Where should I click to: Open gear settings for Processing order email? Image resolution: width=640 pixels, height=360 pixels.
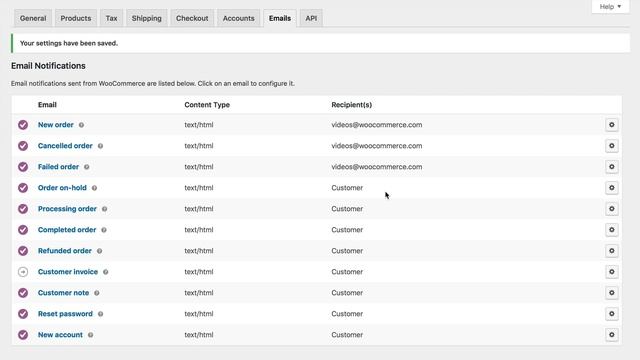(611, 209)
